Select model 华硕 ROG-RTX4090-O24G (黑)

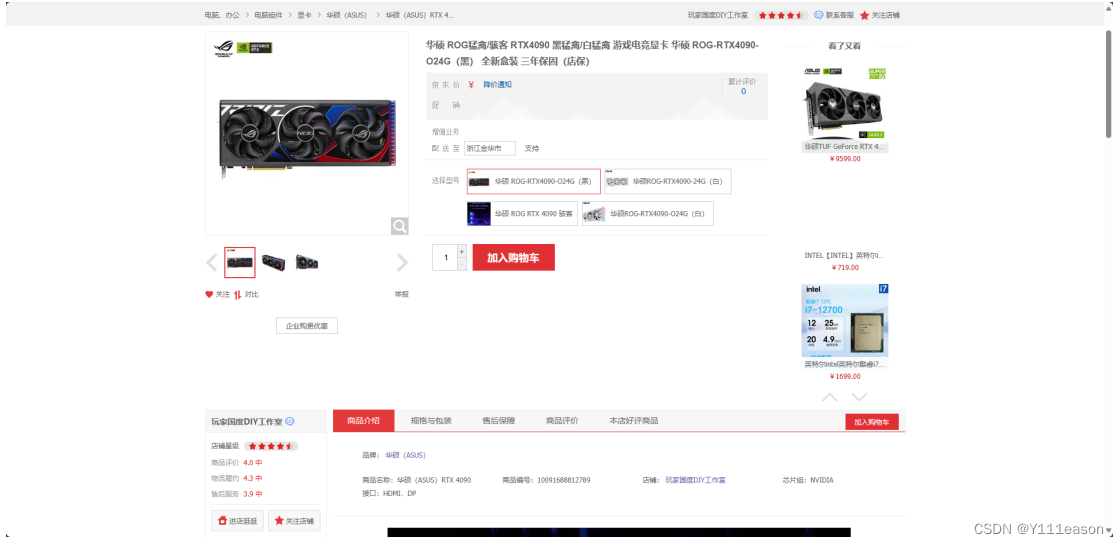point(534,181)
